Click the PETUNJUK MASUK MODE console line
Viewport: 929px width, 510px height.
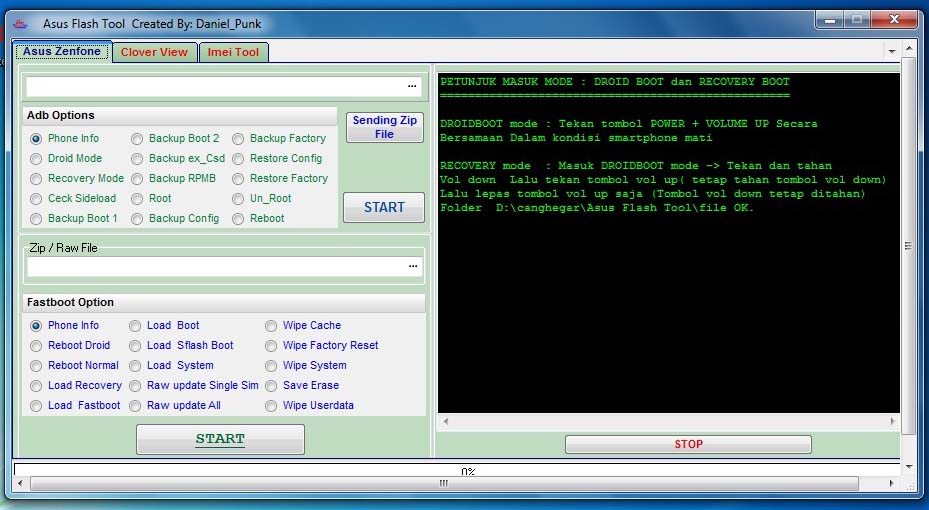tap(615, 82)
